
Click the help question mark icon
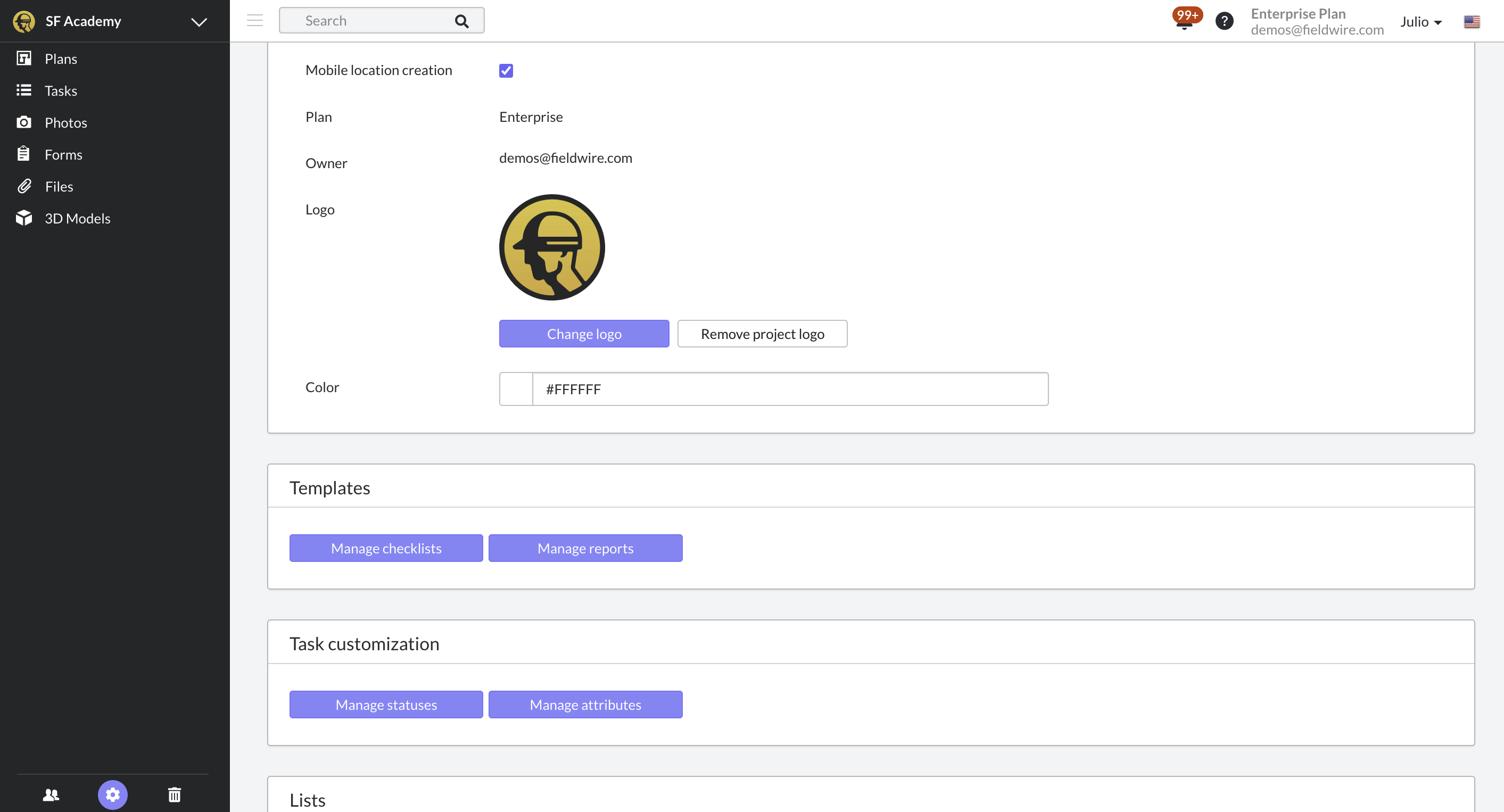[x=1225, y=21]
